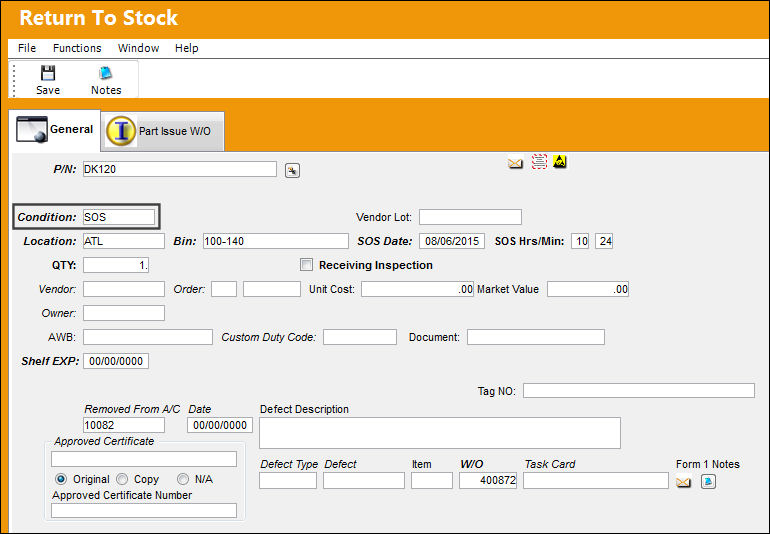Click the Unit Cost field

coord(417,289)
